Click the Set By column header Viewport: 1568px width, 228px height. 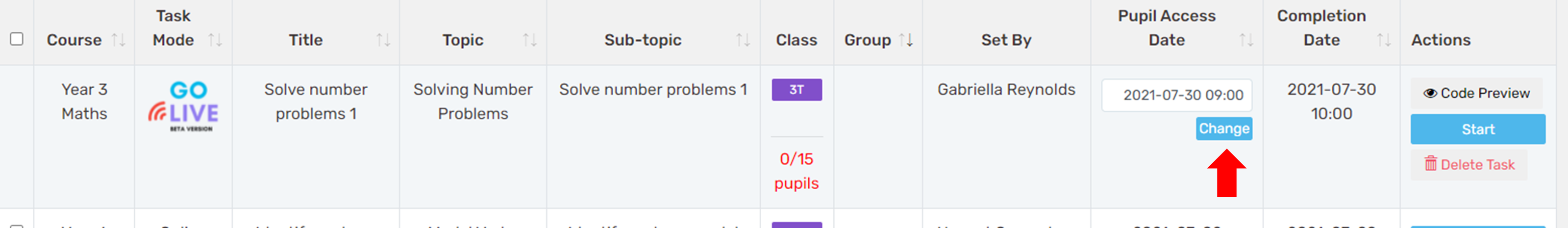point(1006,40)
